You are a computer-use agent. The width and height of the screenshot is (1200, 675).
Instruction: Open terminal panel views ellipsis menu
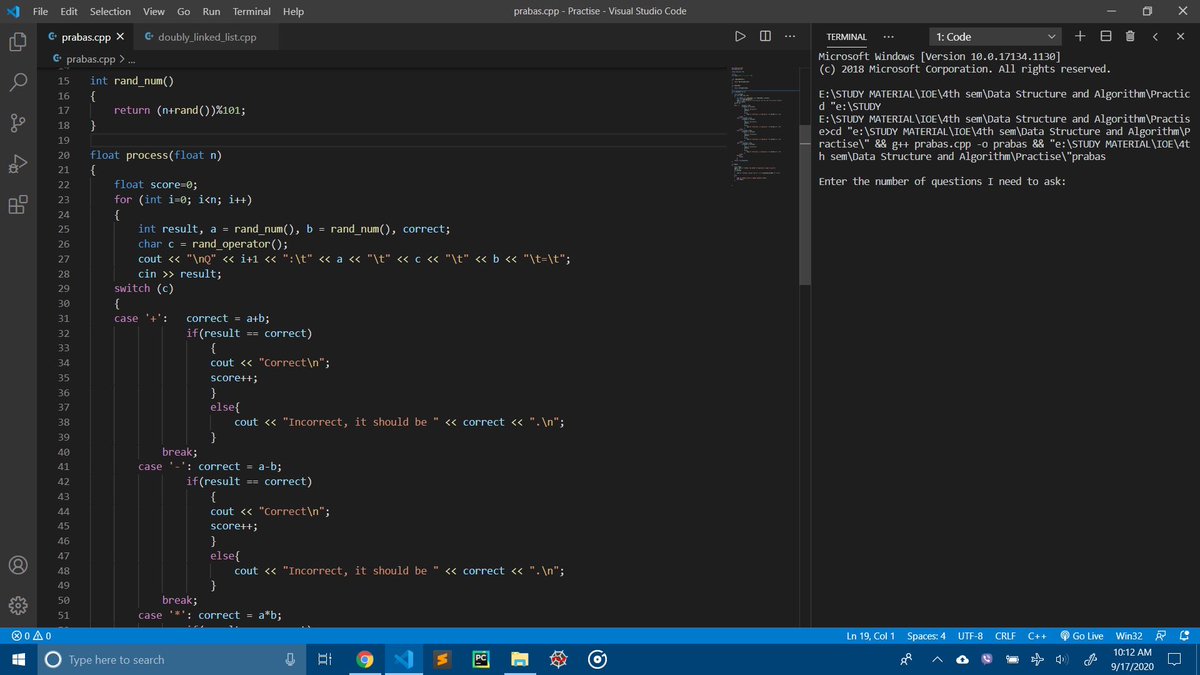click(x=887, y=37)
